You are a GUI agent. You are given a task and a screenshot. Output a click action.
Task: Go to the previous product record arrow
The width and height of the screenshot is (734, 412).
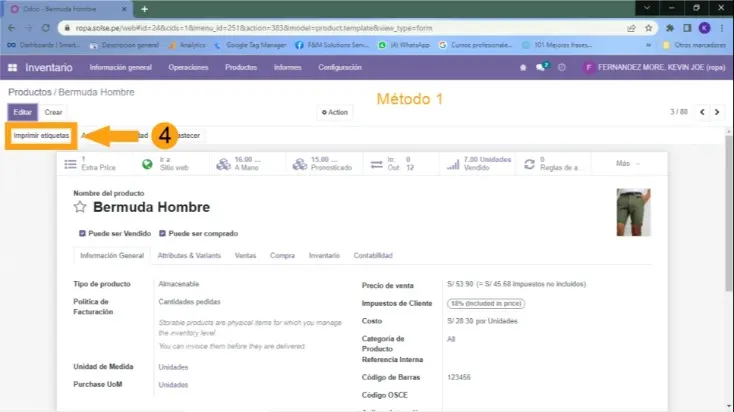click(x=704, y=112)
